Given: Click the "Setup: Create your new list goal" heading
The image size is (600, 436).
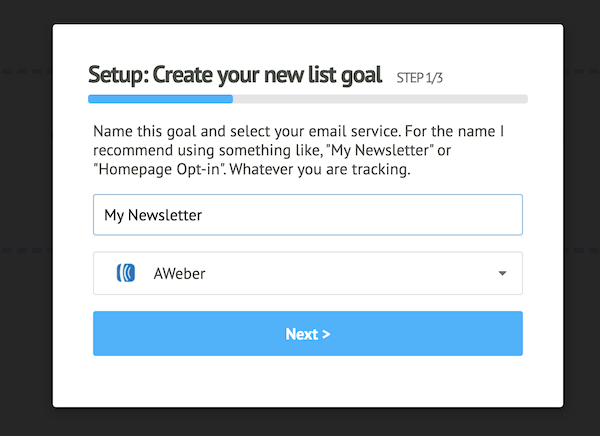Looking at the screenshot, I should [235, 75].
